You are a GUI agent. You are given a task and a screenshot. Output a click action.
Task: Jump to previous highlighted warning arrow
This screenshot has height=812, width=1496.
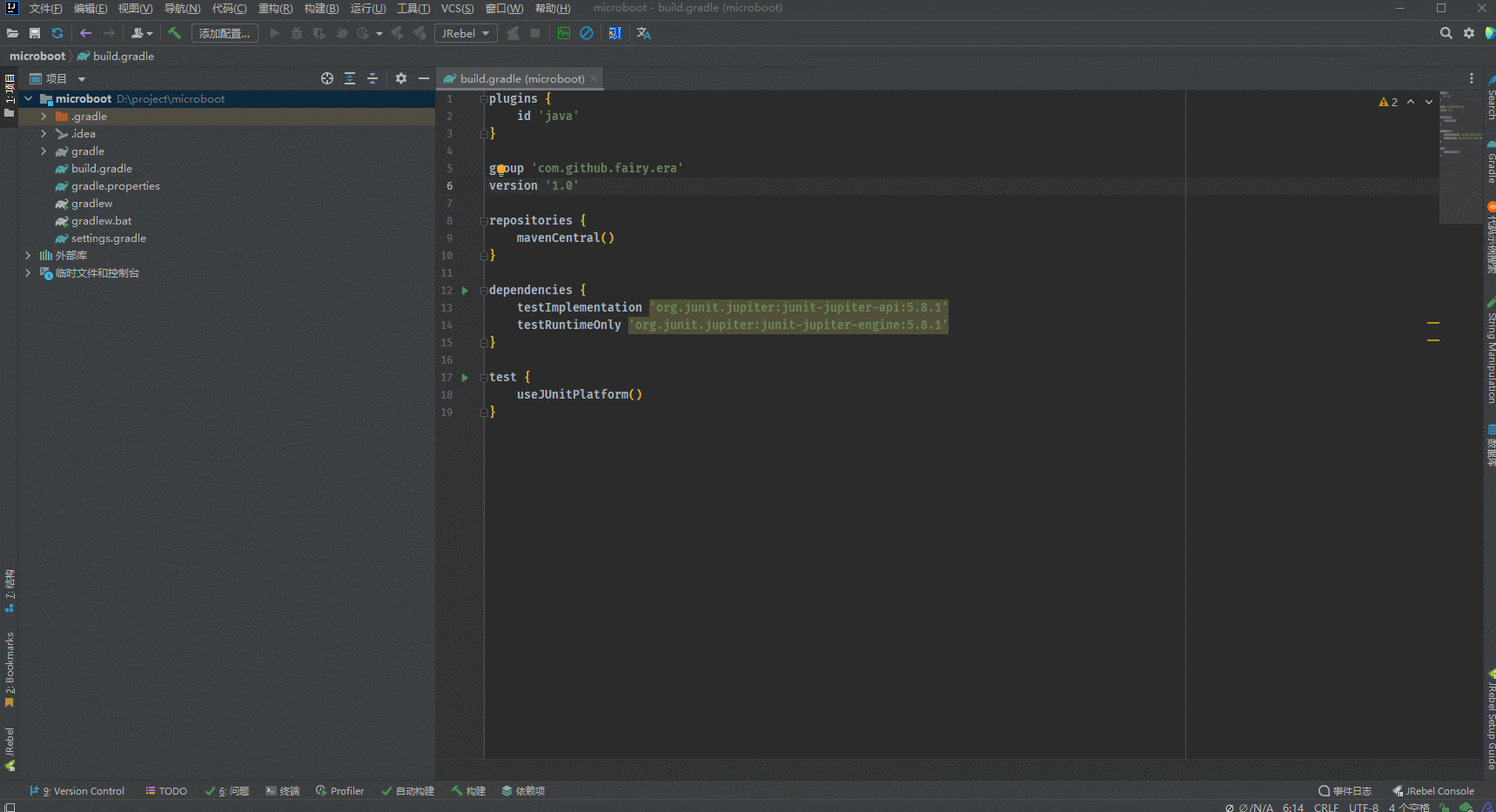tap(1411, 102)
